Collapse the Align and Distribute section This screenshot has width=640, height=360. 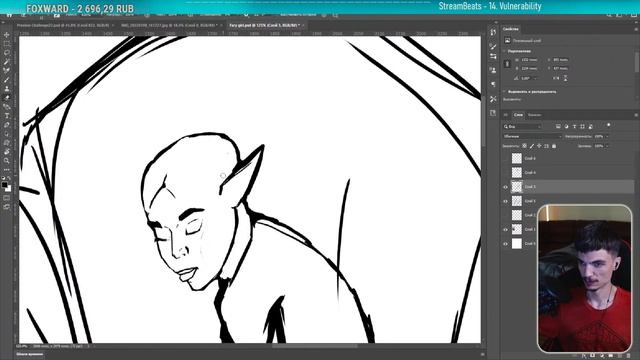(x=504, y=92)
